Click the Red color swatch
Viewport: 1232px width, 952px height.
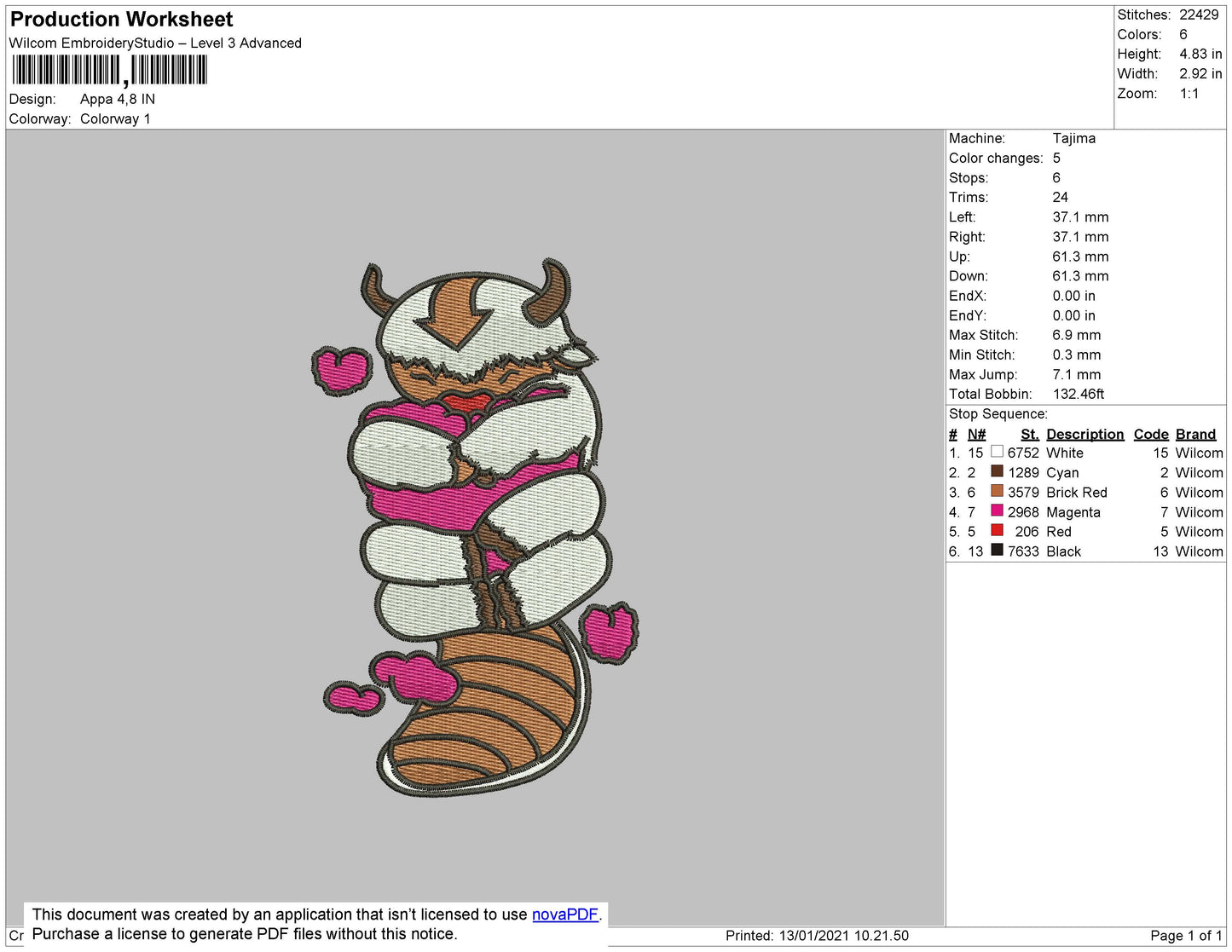997,530
